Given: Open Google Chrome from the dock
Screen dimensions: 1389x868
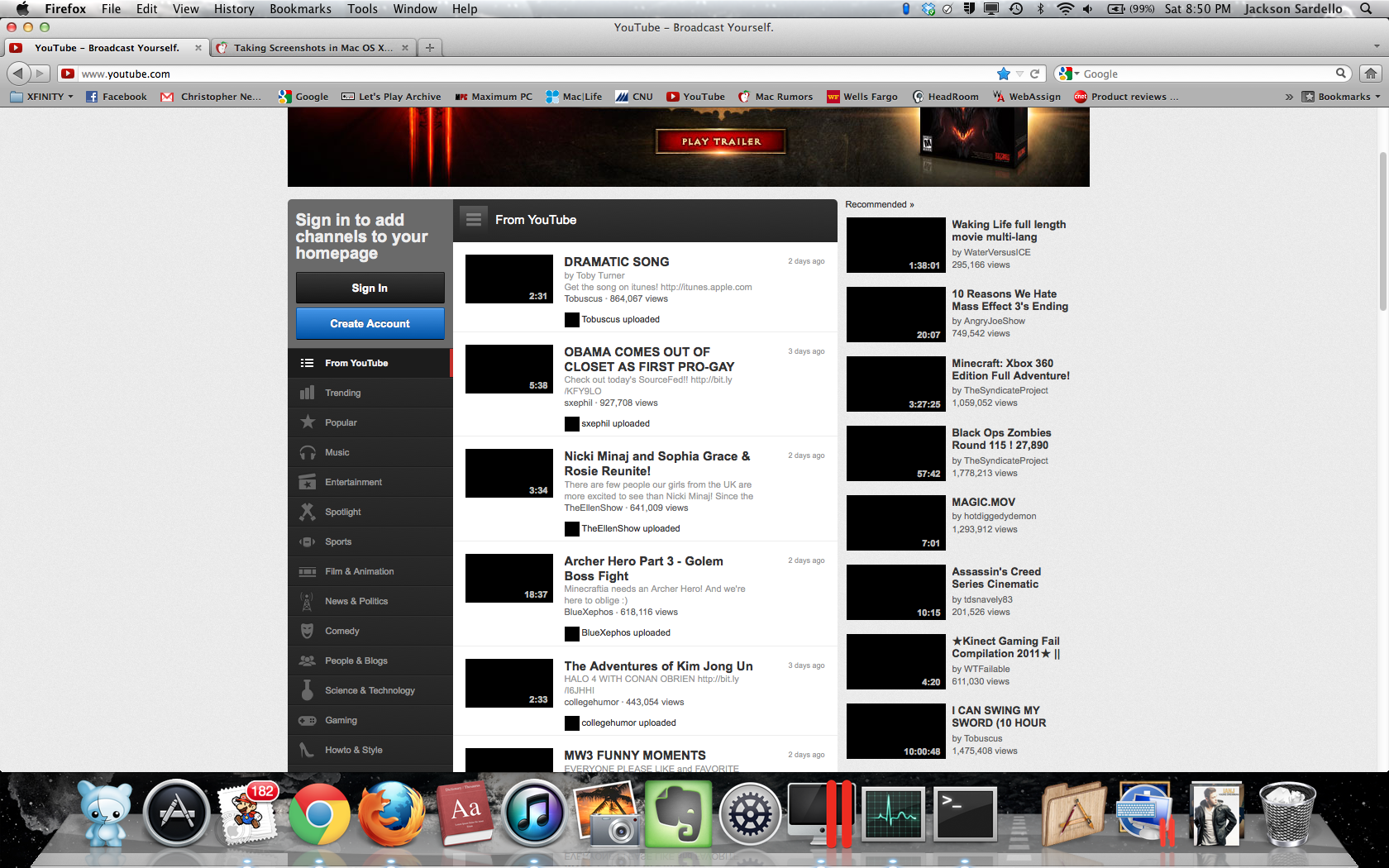Looking at the screenshot, I should (x=319, y=814).
